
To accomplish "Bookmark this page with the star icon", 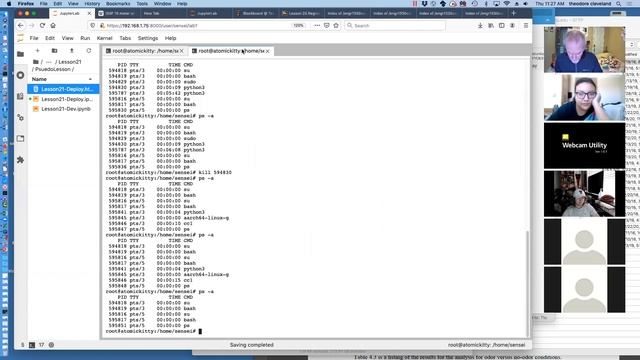I will (x=336, y=25).
